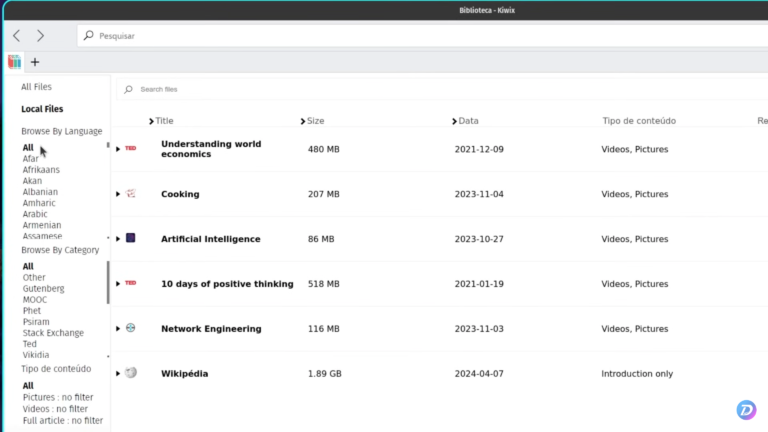Viewport: 768px width, 432px height.
Task: Select Local Files in sidebar
Action: (42, 109)
